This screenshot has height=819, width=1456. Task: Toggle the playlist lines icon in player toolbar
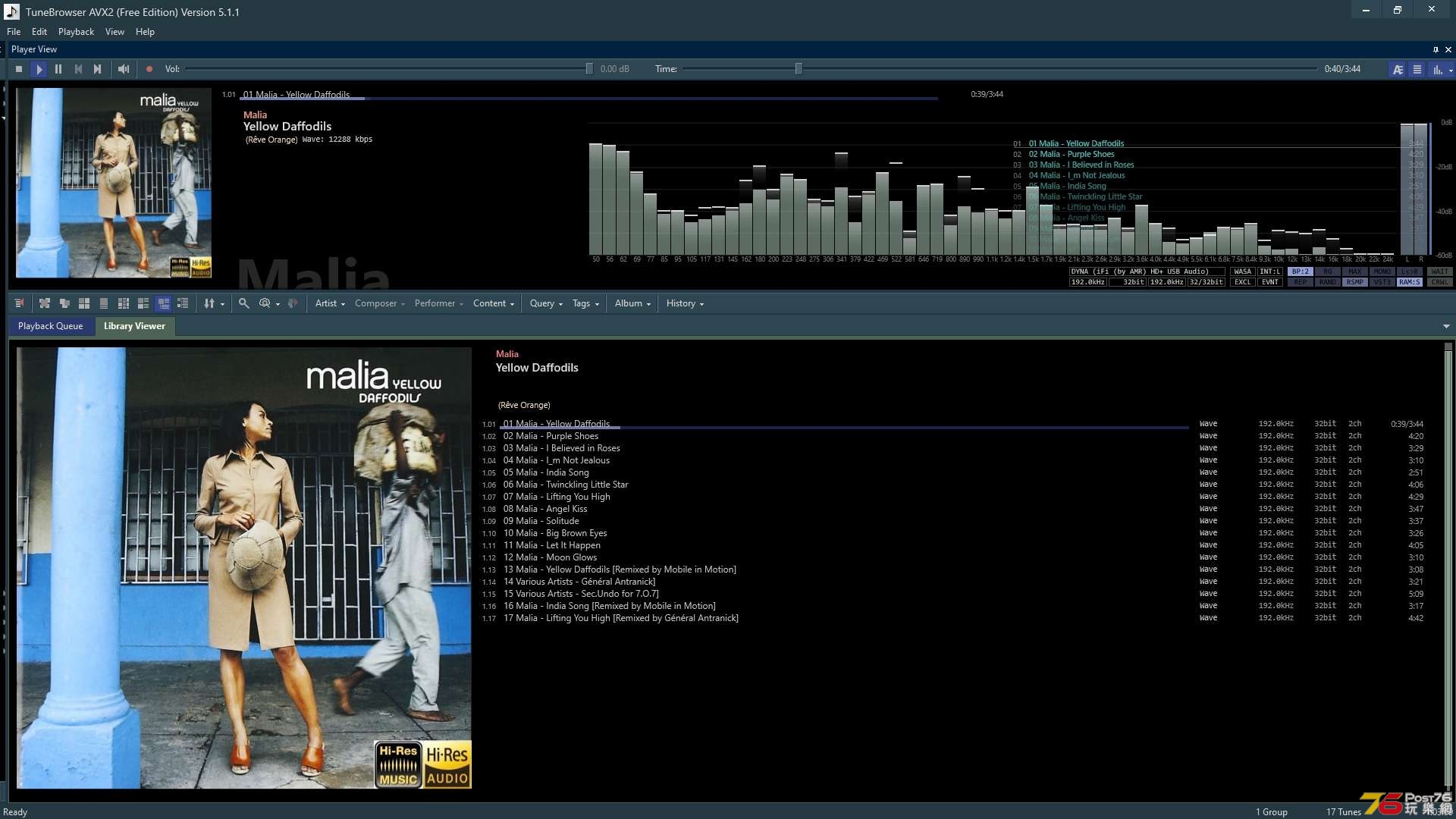coord(1417,69)
